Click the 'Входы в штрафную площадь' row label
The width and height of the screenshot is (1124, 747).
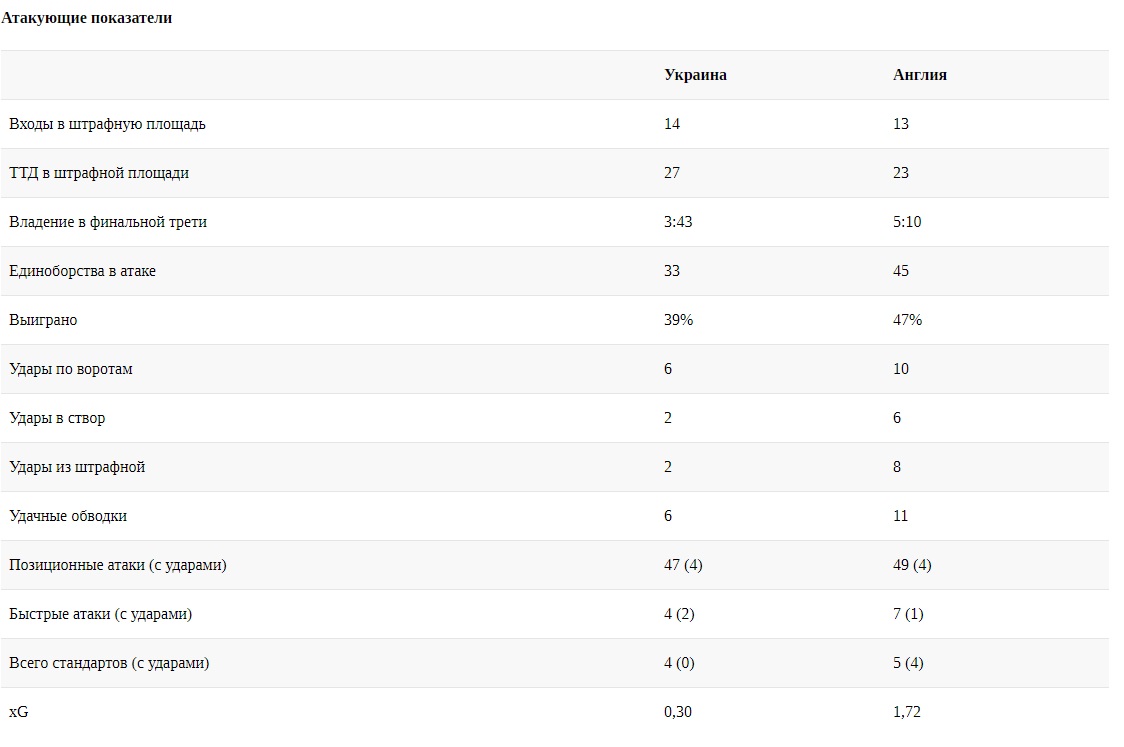point(107,124)
